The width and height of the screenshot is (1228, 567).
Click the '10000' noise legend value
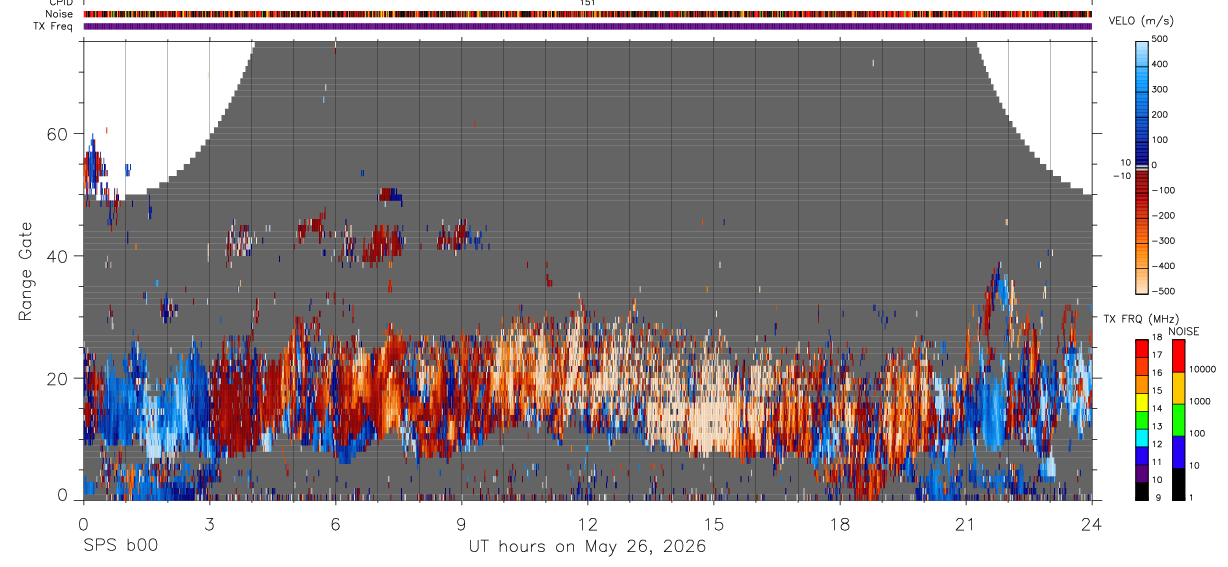click(1202, 369)
